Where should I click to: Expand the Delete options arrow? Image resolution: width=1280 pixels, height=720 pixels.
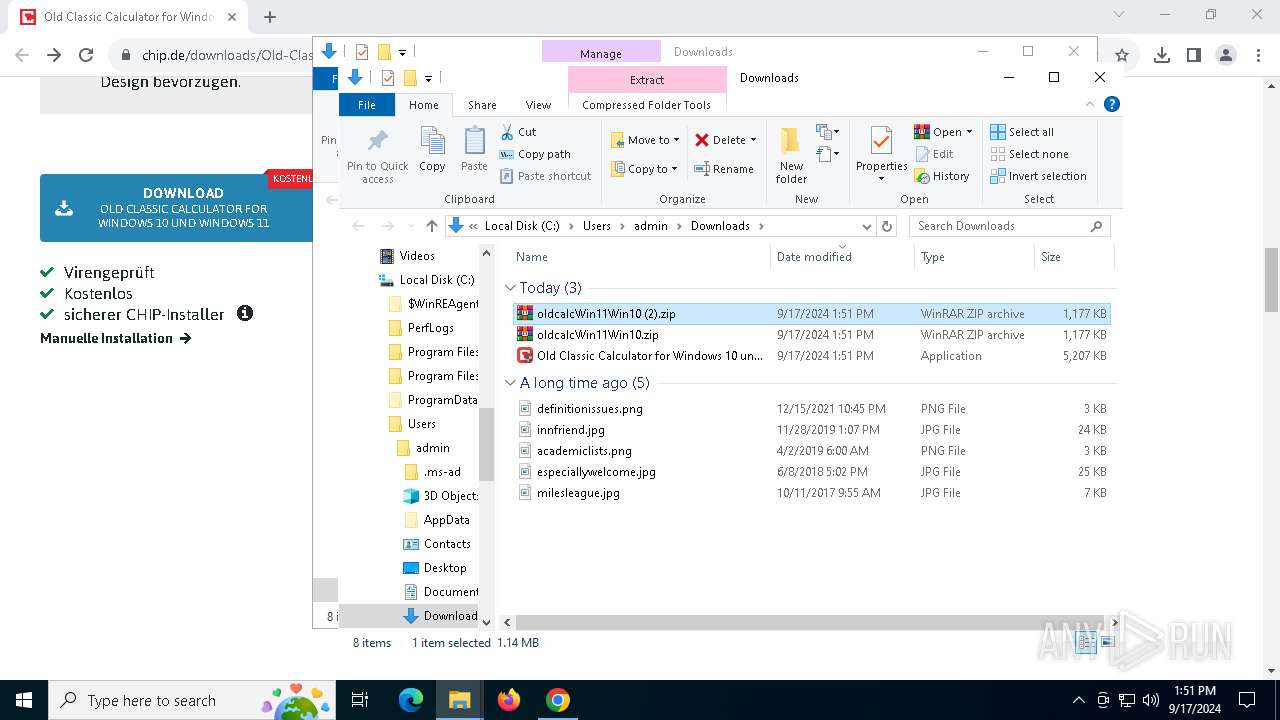pyautogui.click(x=753, y=140)
